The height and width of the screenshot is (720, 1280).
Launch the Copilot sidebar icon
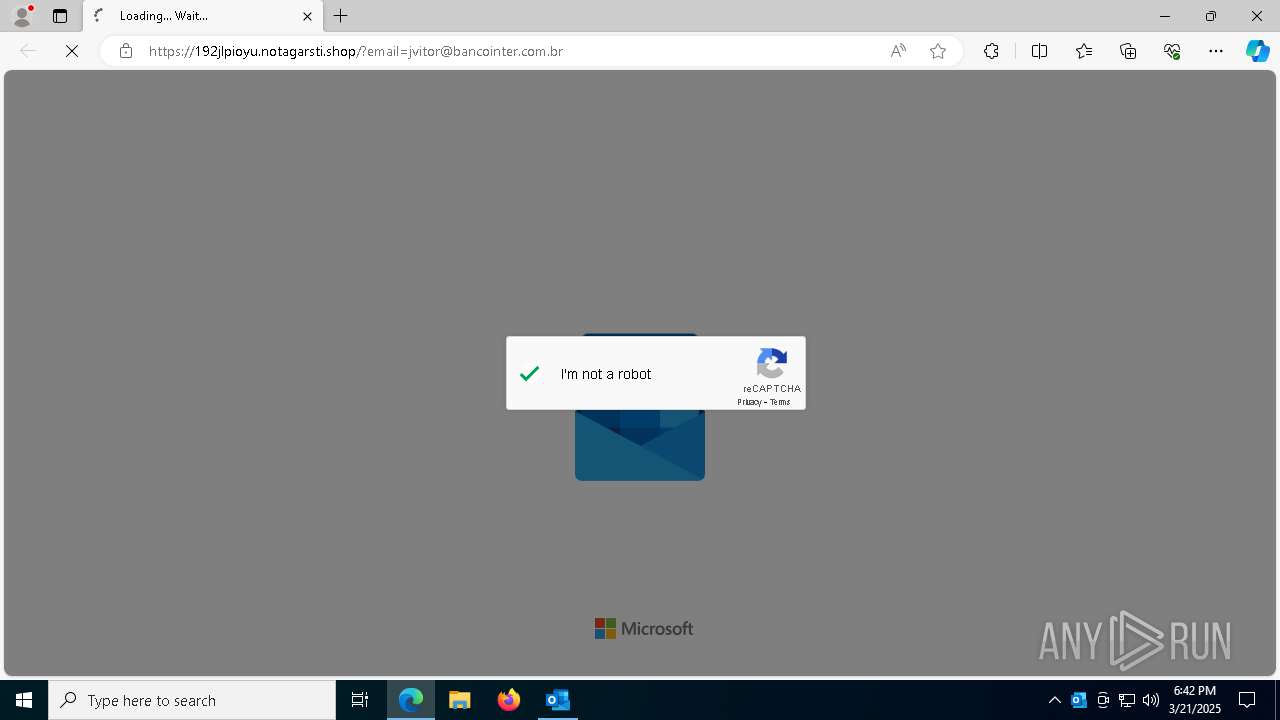pos(1257,51)
